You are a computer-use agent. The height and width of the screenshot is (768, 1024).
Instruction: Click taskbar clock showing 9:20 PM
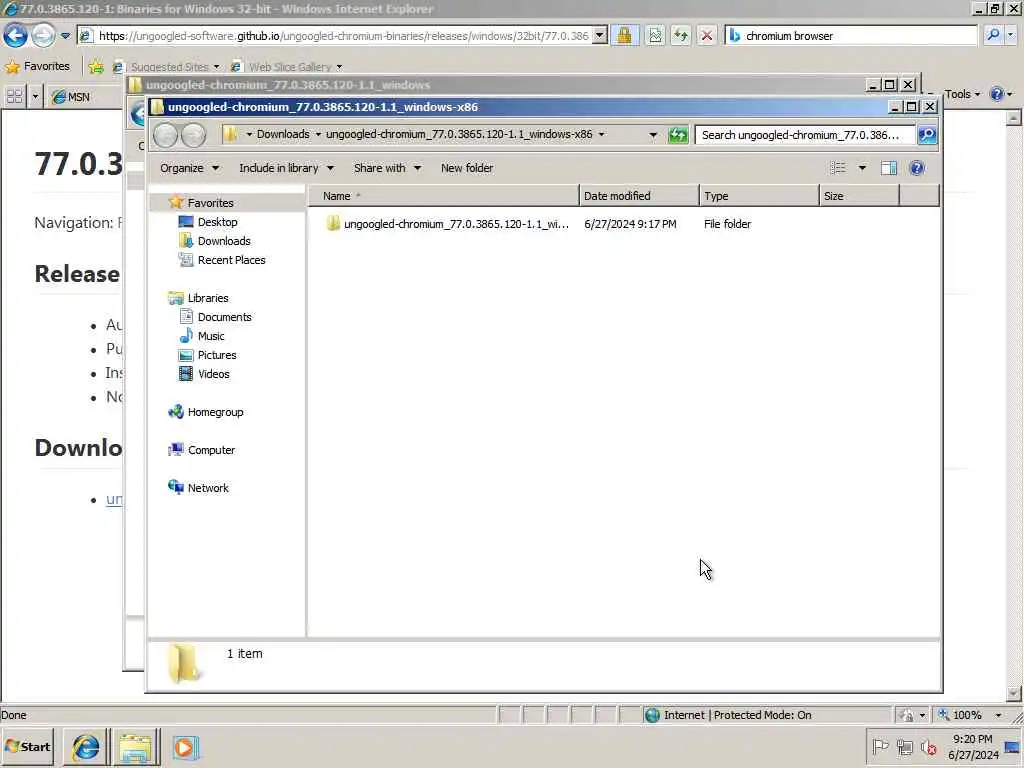point(973,747)
